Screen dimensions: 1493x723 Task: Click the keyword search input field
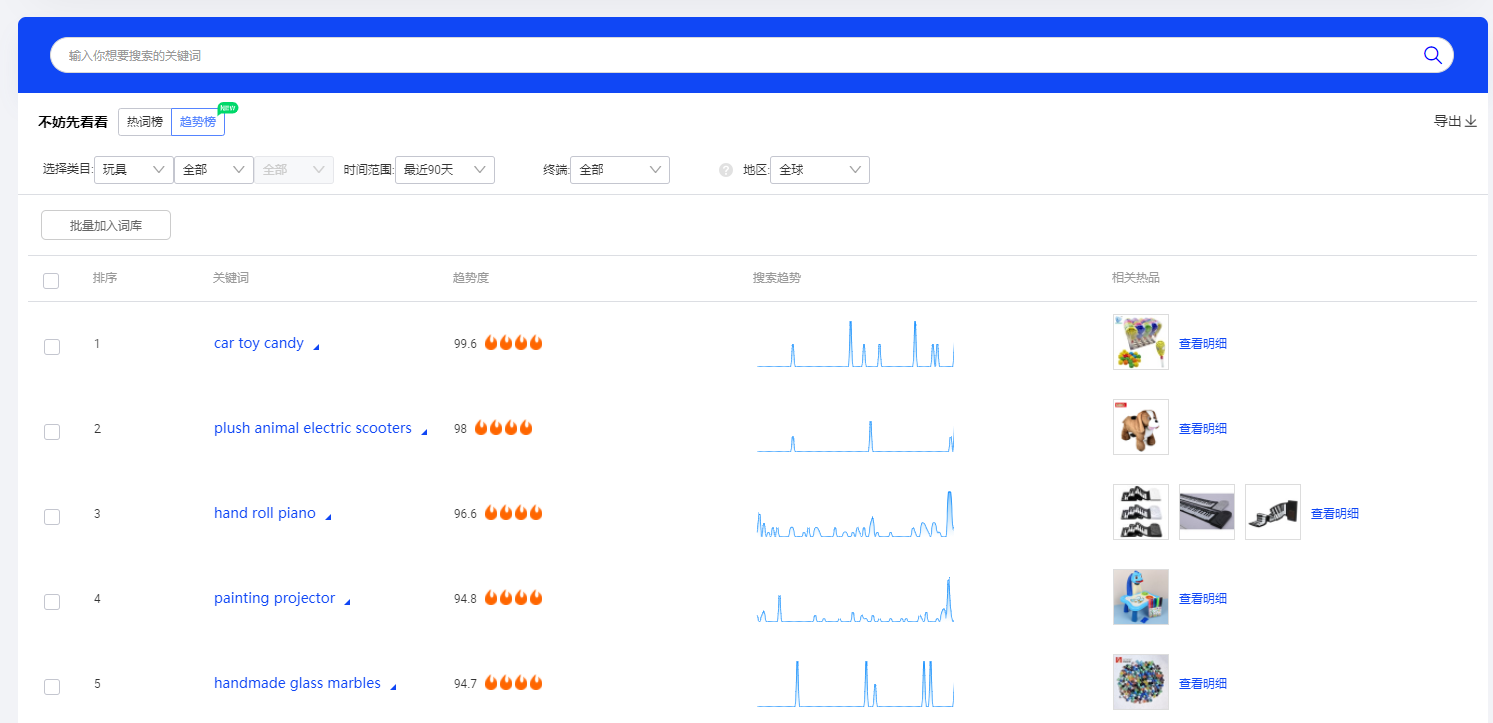[700, 55]
